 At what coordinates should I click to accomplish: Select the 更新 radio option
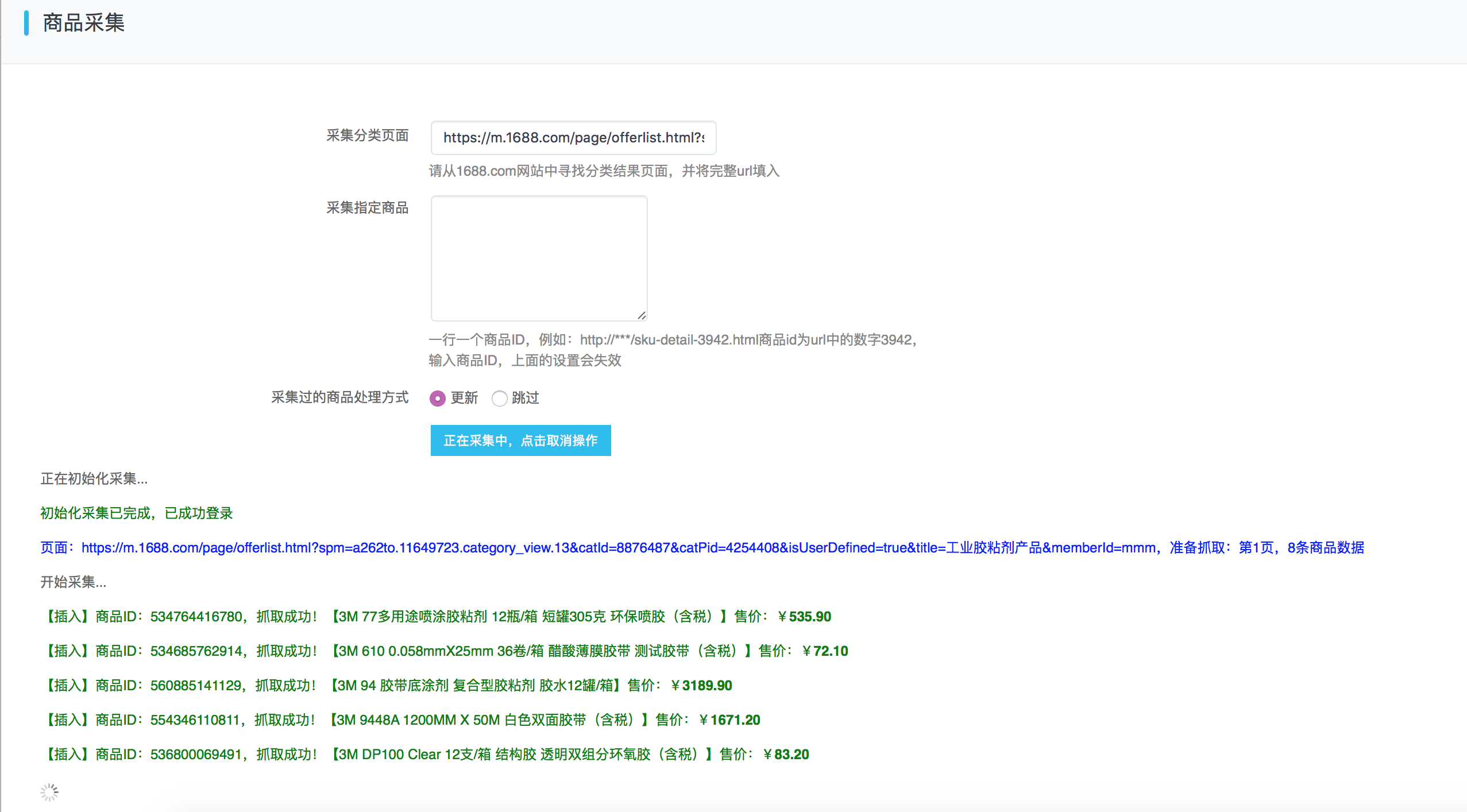pos(438,398)
